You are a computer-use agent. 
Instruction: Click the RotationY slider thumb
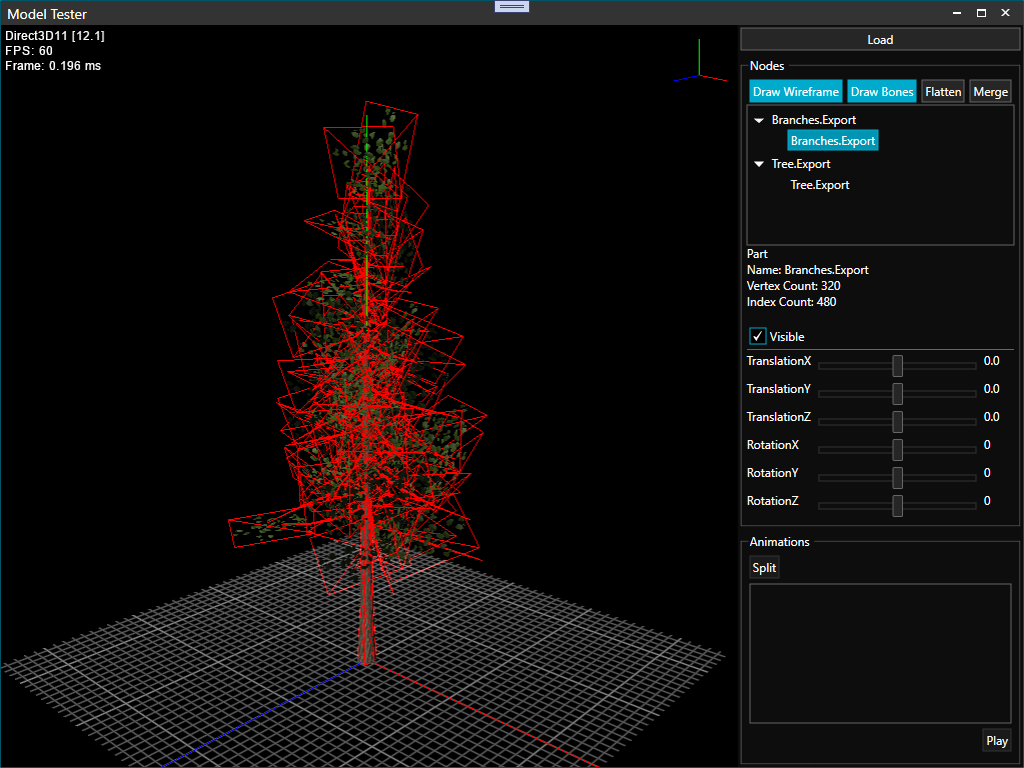tap(898, 477)
